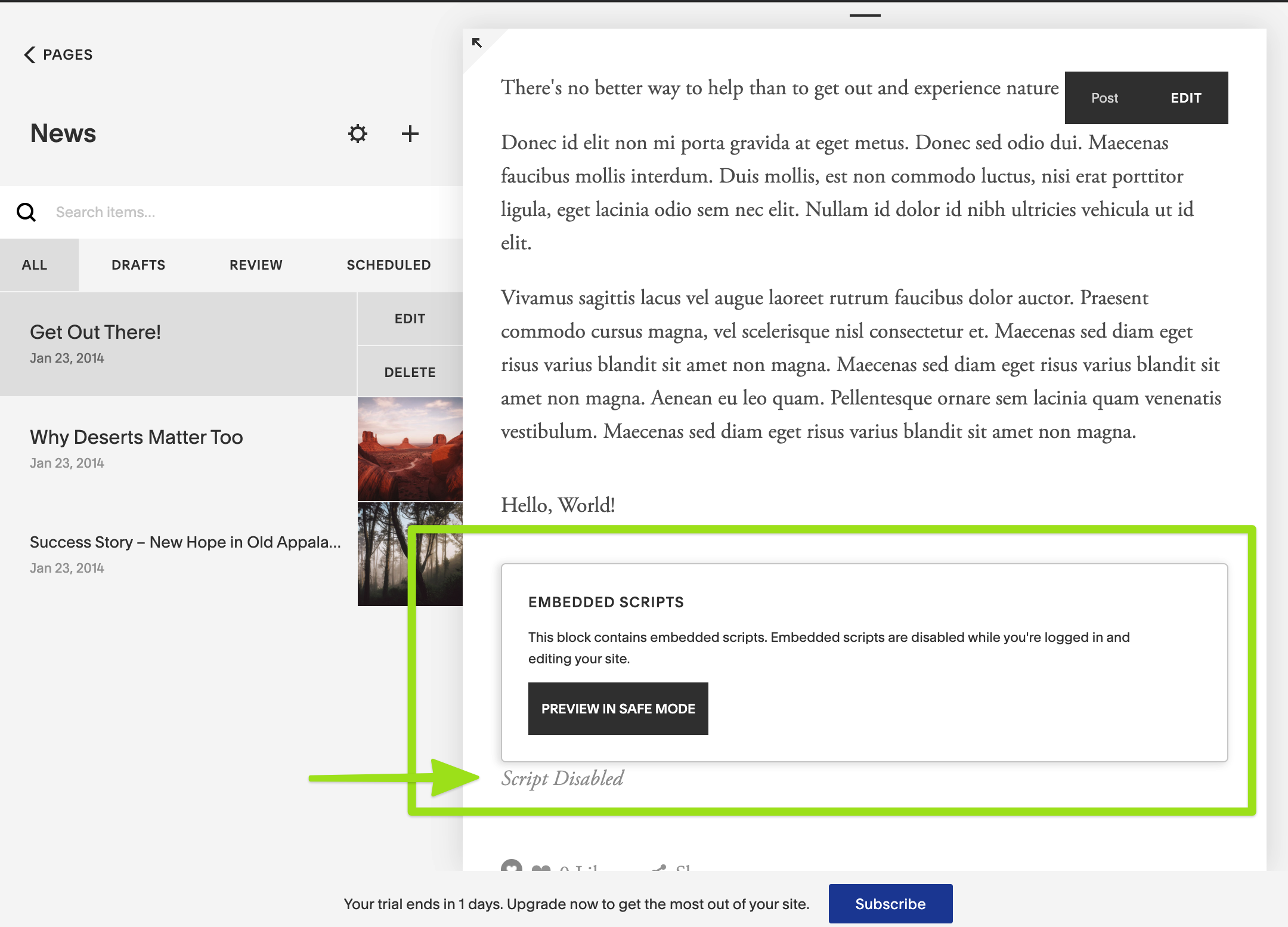Open the Why Deserts Matter Too post

[x=137, y=437]
